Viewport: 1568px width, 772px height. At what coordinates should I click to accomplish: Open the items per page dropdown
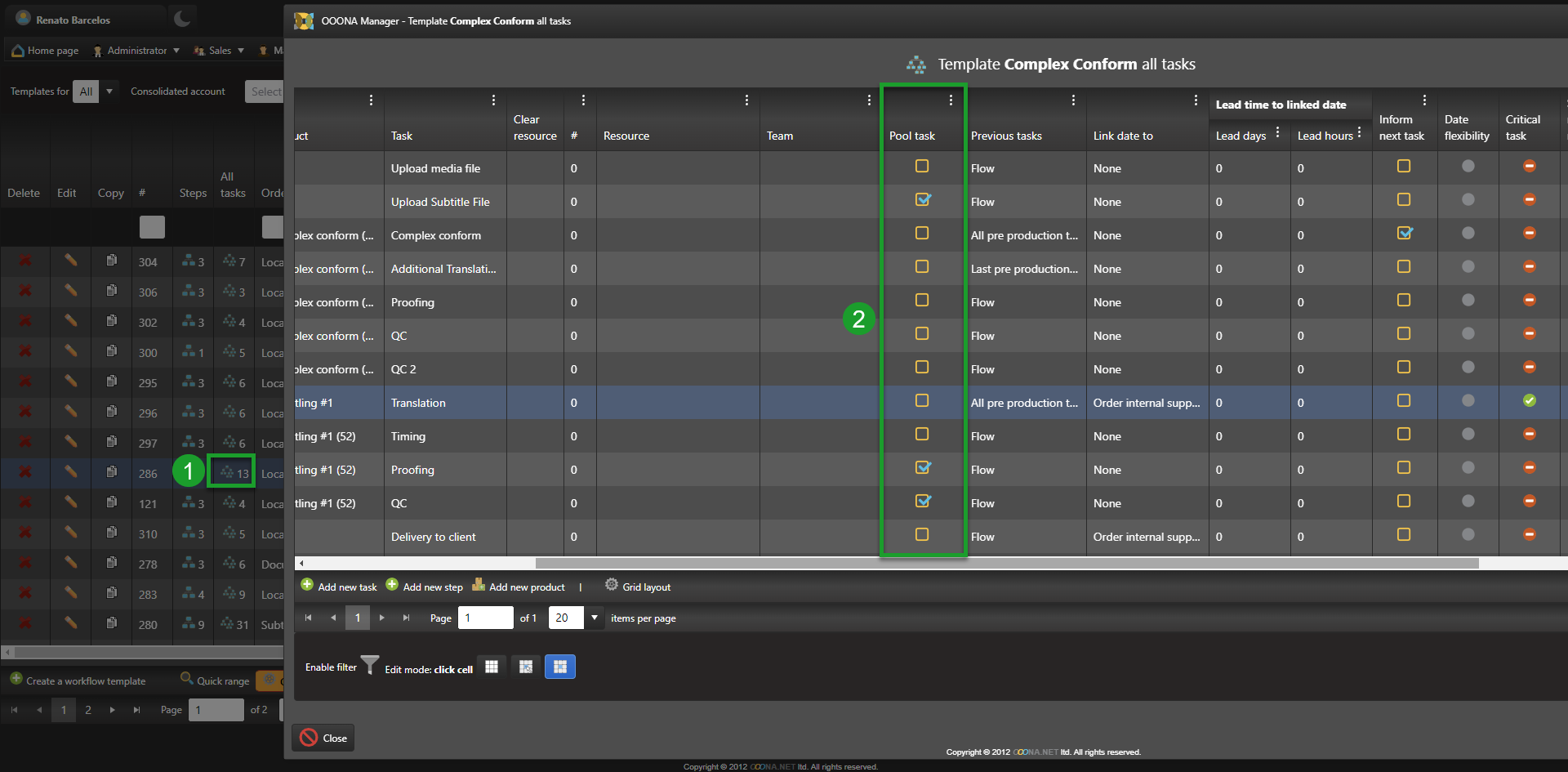[595, 618]
